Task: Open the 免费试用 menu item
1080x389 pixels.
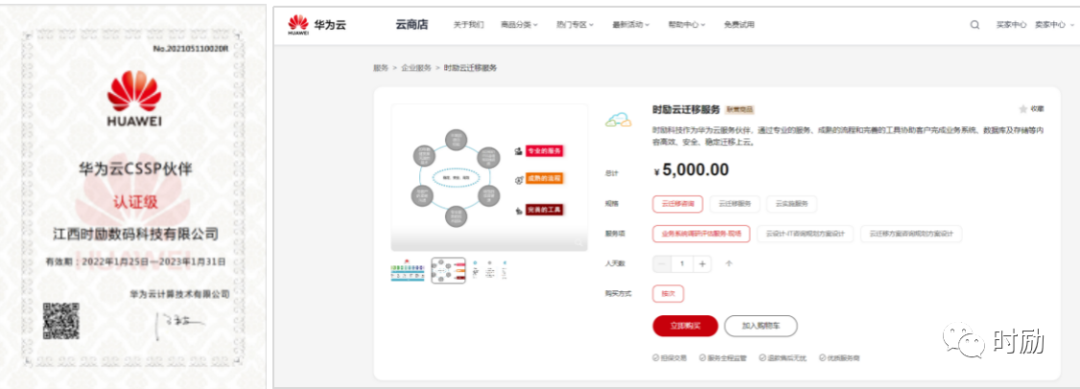Action: [x=739, y=25]
